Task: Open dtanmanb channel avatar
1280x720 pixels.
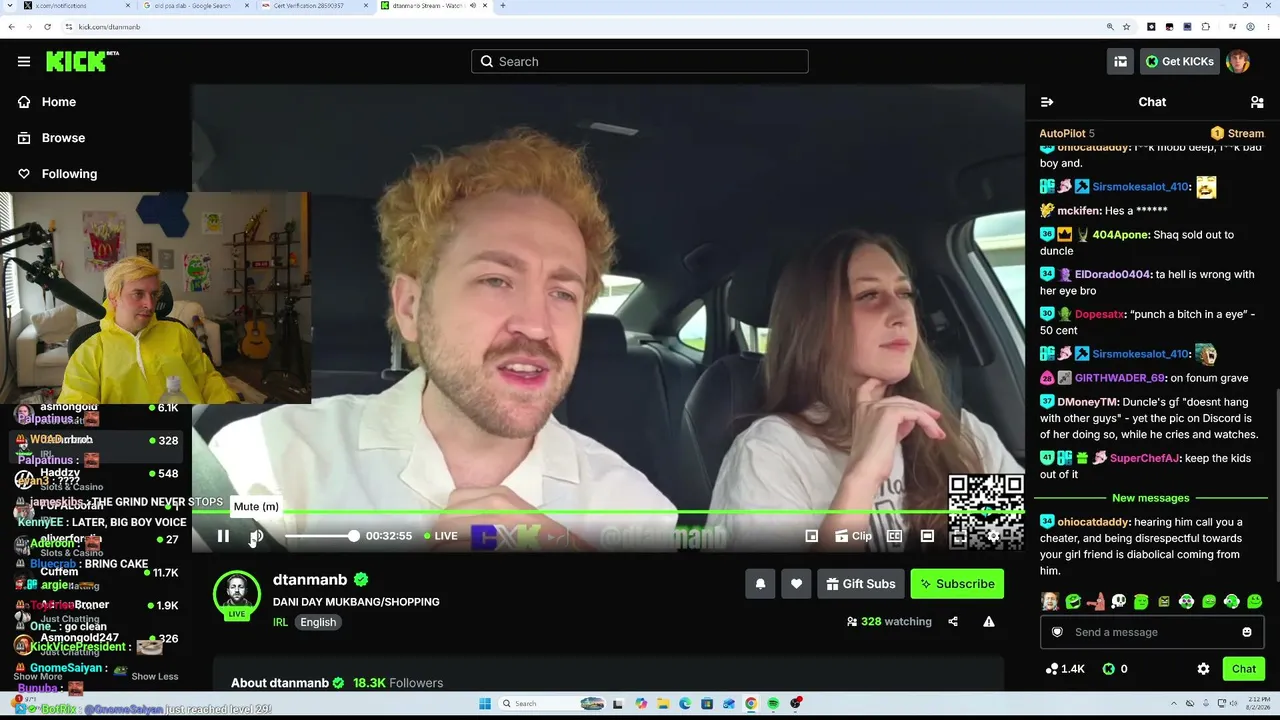Action: point(237,594)
